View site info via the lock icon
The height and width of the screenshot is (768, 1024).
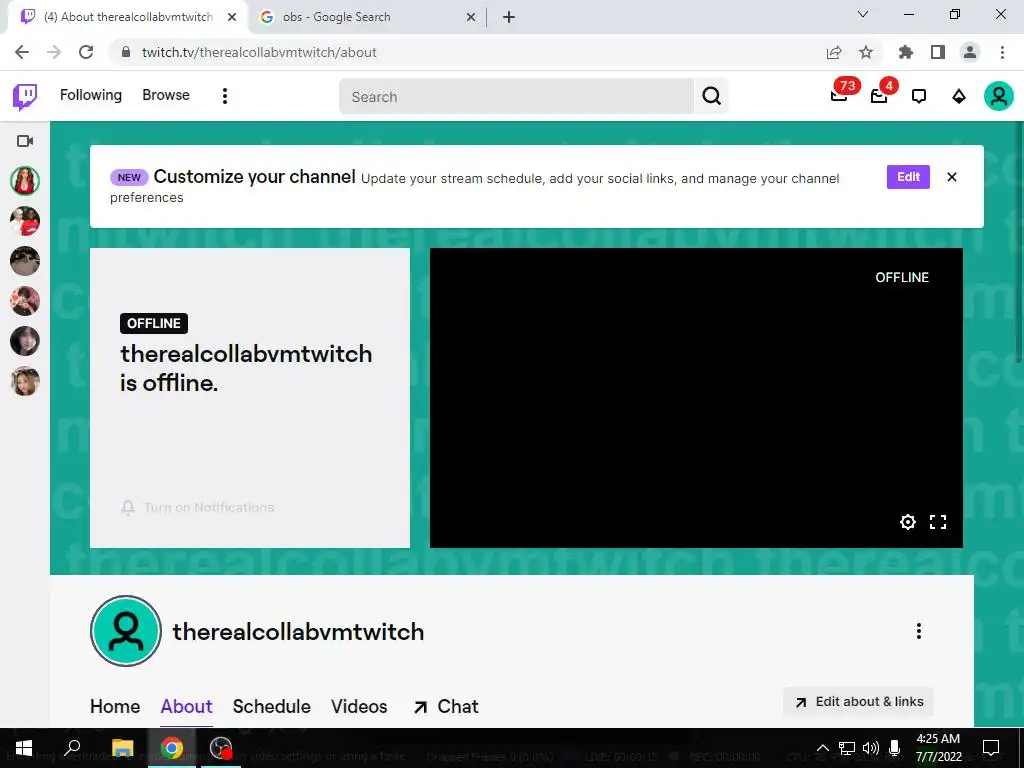[127, 52]
